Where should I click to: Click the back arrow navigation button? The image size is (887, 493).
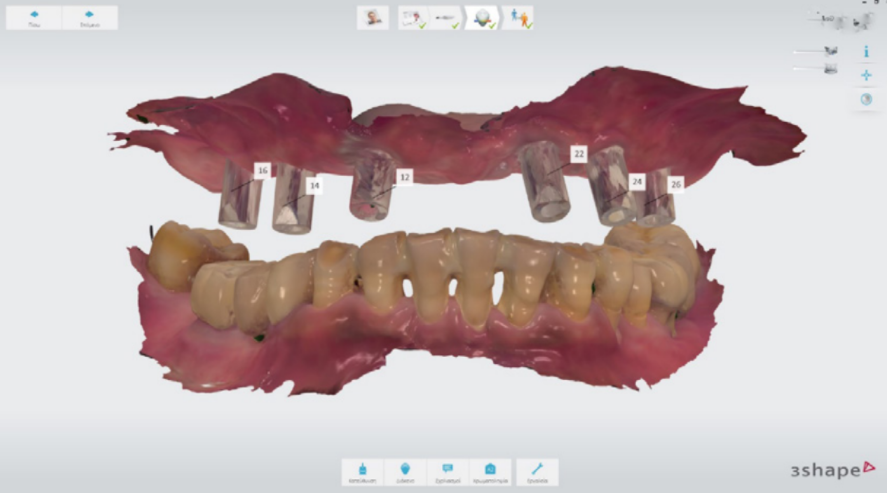(34, 17)
